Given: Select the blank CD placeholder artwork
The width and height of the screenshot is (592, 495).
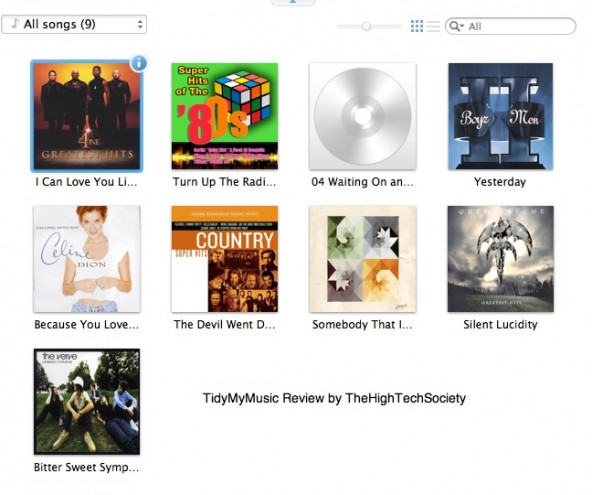Looking at the screenshot, I should pyautogui.click(x=362, y=116).
